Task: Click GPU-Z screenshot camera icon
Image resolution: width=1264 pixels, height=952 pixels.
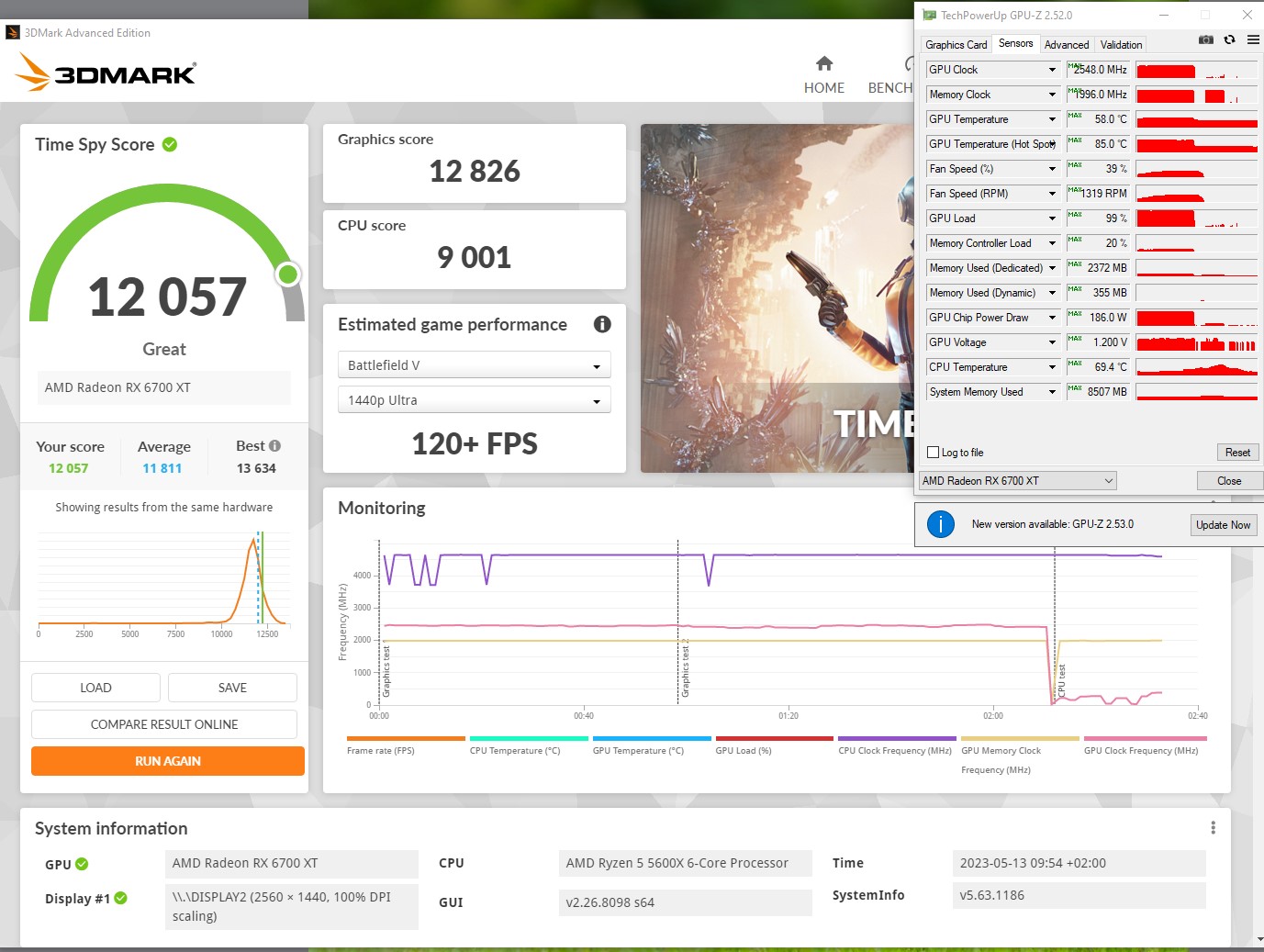Action: click(1206, 39)
